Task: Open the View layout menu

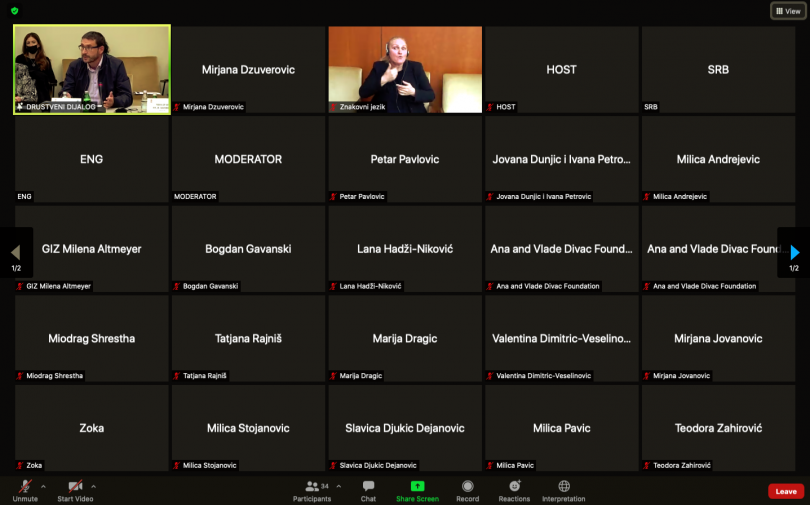Action: (x=787, y=11)
